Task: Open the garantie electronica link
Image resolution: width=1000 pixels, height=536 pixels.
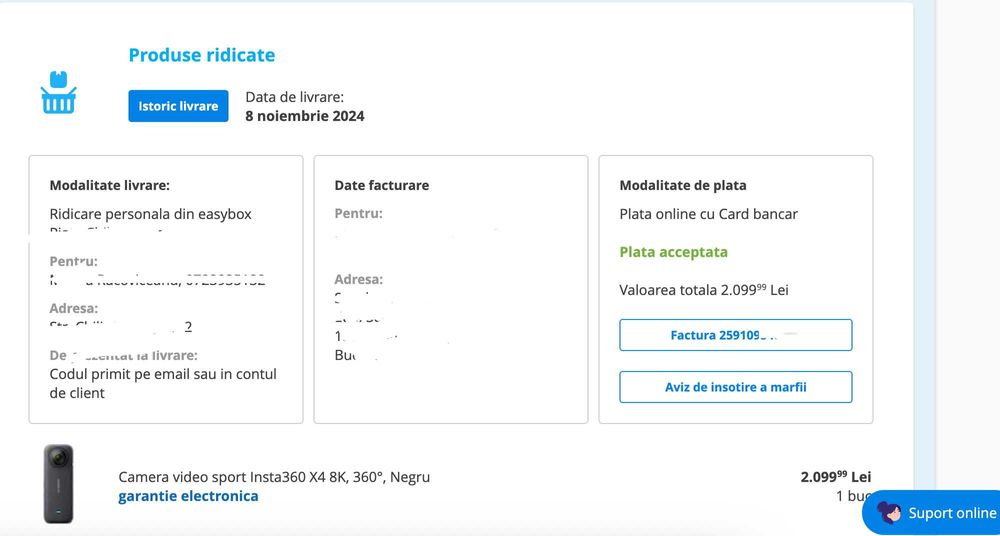Action: [188, 496]
